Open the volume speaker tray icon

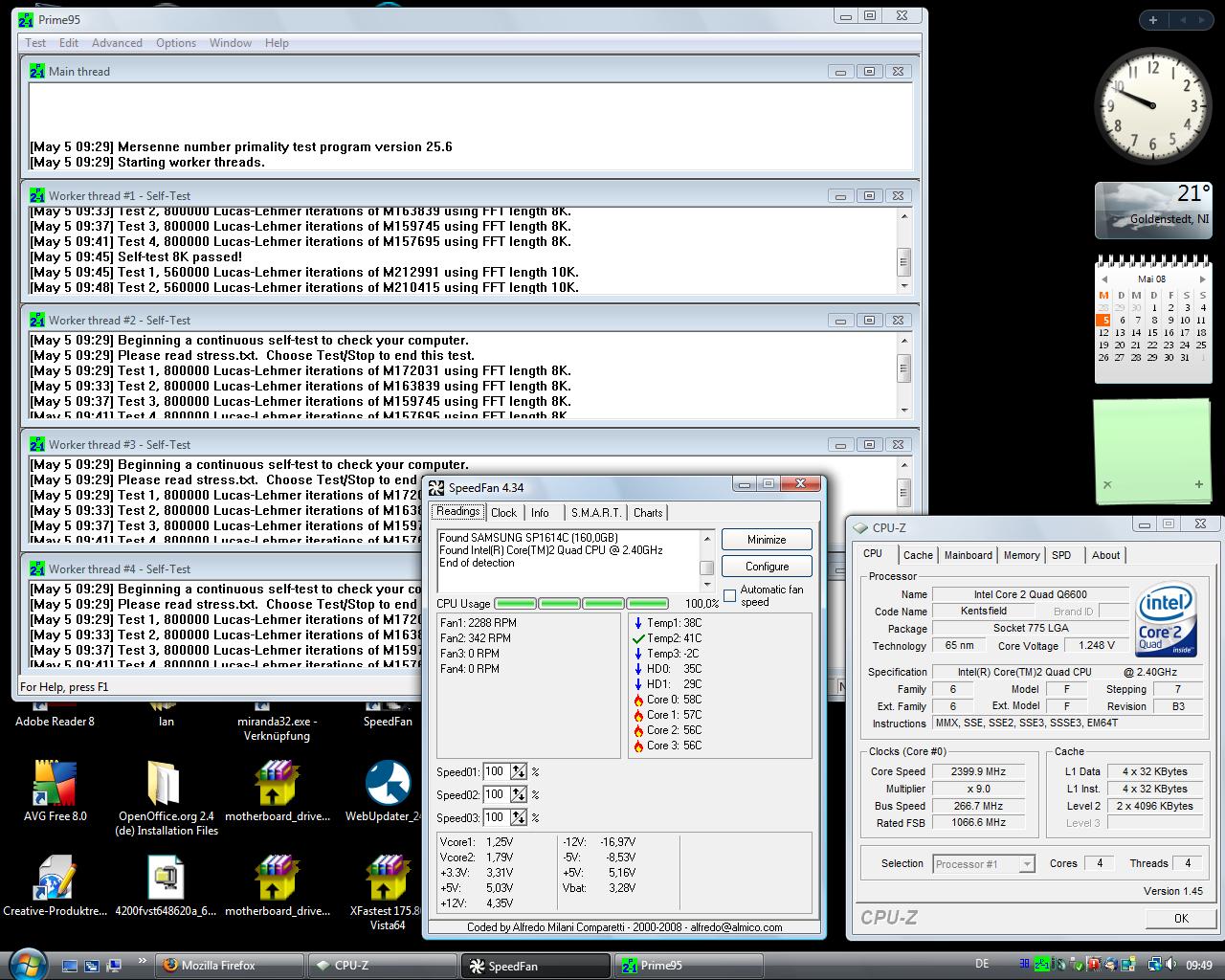1171,965
